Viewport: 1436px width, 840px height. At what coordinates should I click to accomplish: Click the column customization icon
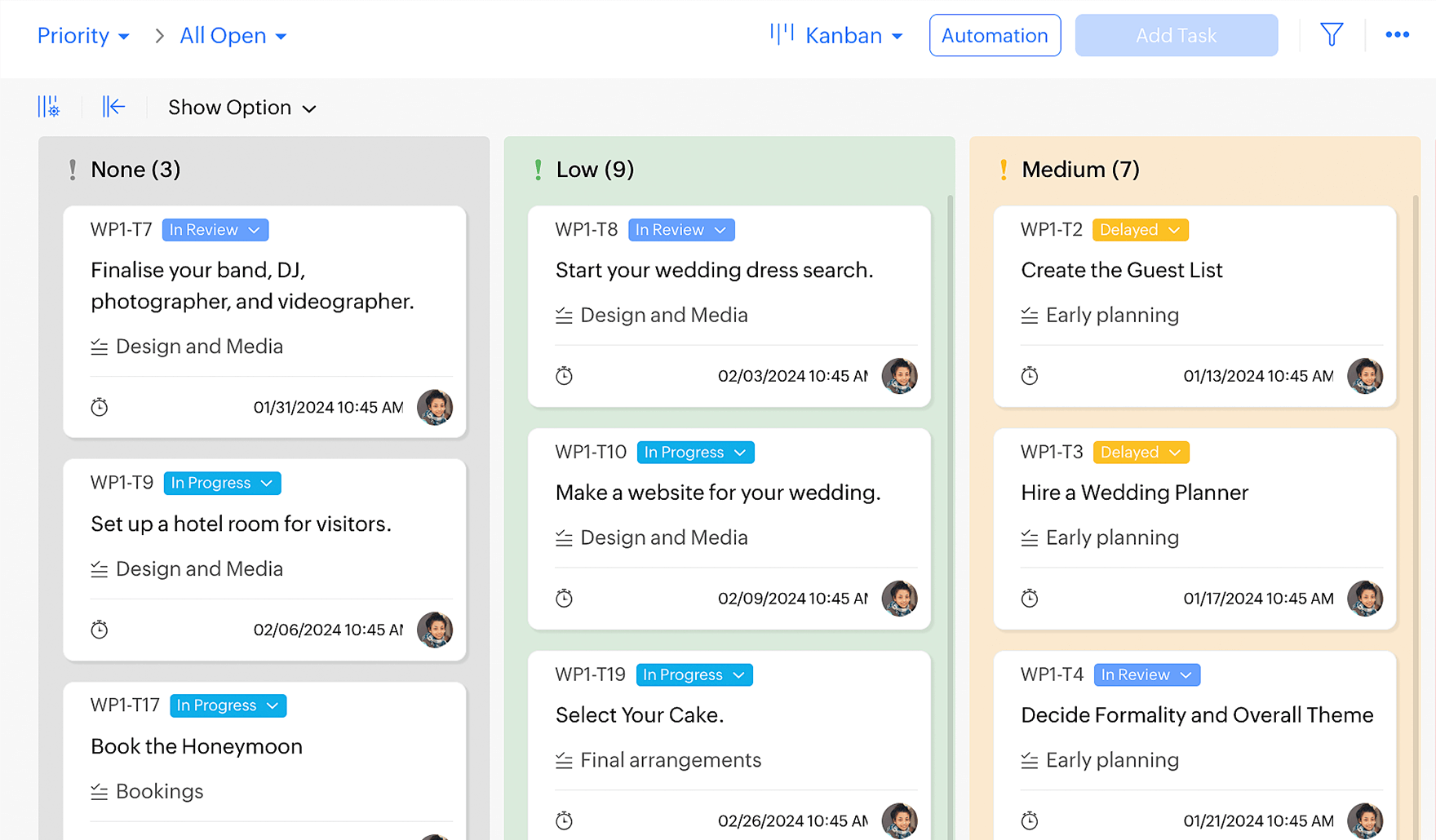click(49, 107)
